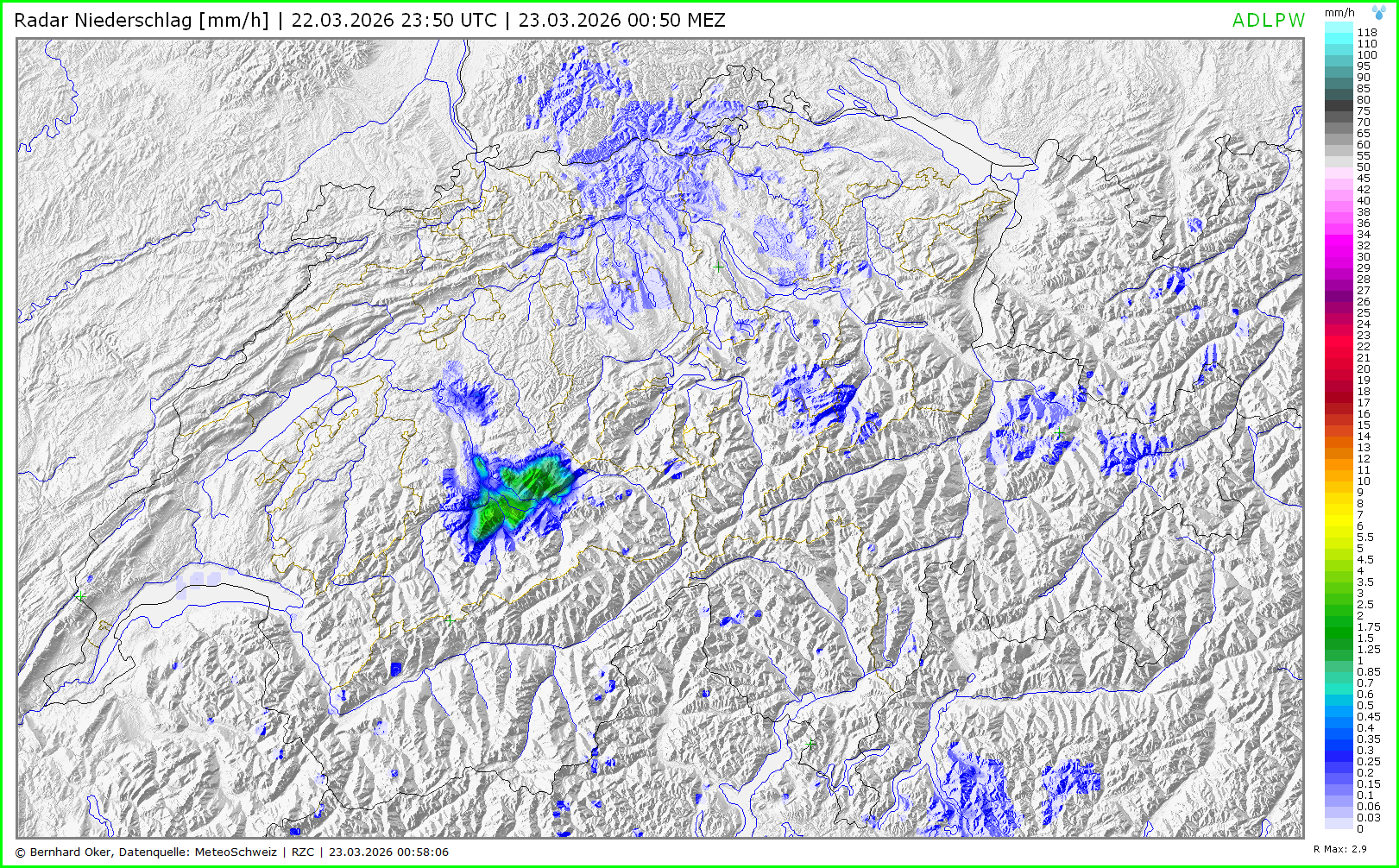Screen dimensions: 1399x868
Task: Click the green cross marker near Zurich
Action: point(718,267)
